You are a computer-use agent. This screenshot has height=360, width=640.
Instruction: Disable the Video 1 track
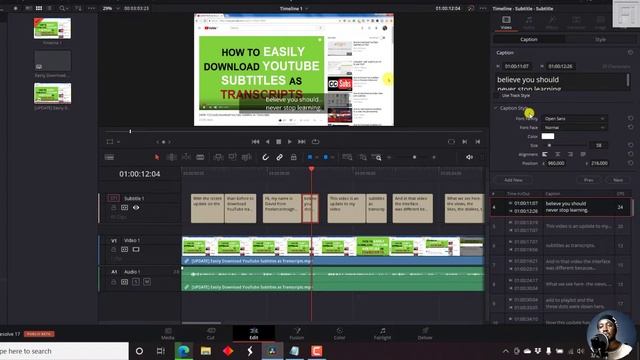click(136, 249)
